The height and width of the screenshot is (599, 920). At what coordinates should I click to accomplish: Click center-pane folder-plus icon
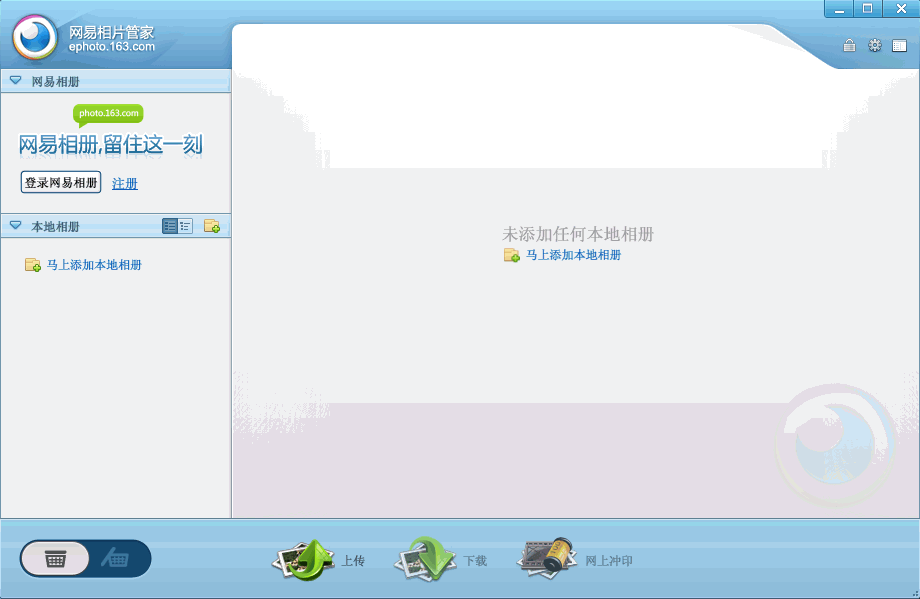coord(512,255)
